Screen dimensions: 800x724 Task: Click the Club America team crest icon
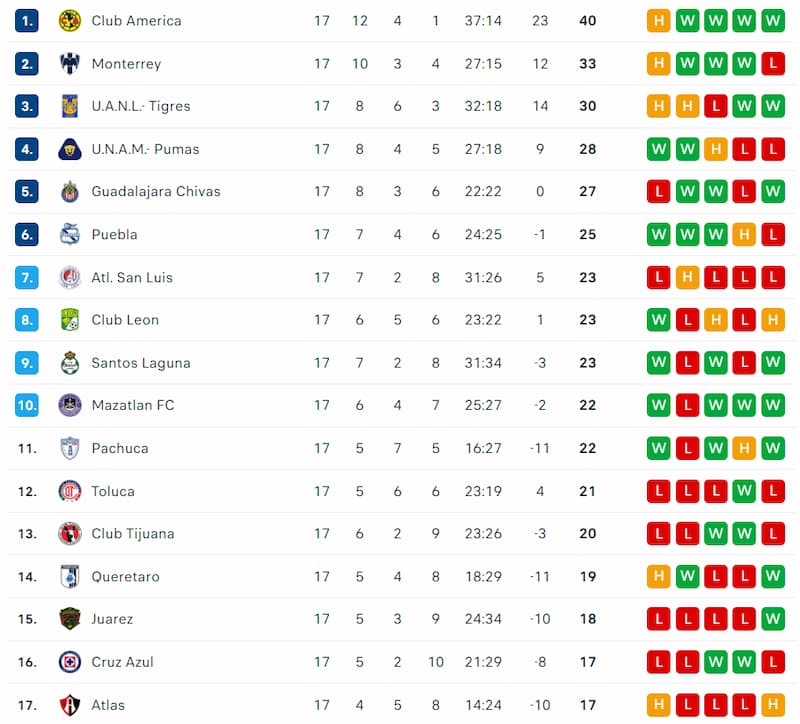pos(69,21)
